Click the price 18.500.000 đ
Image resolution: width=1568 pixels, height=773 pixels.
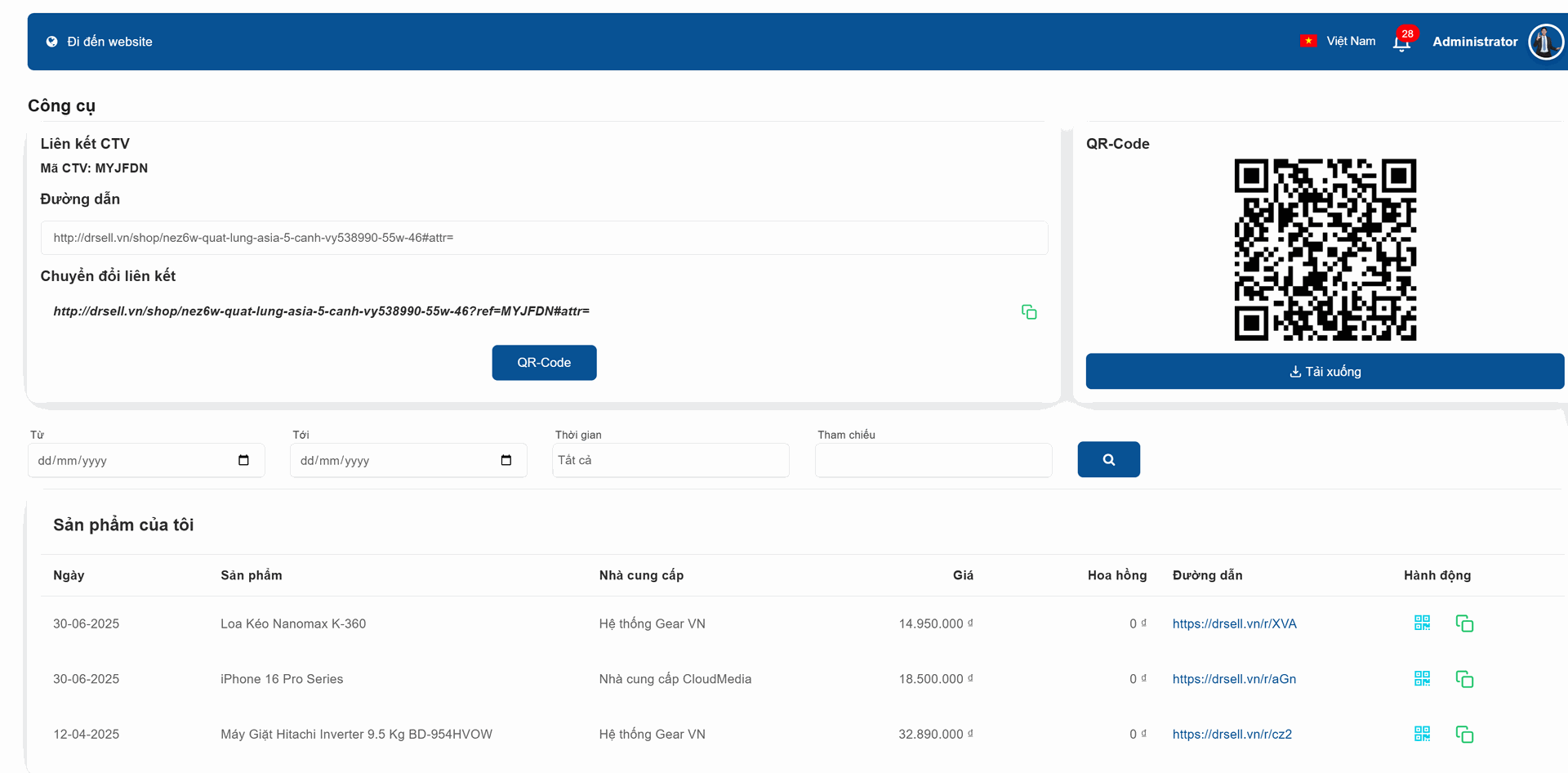coord(936,679)
